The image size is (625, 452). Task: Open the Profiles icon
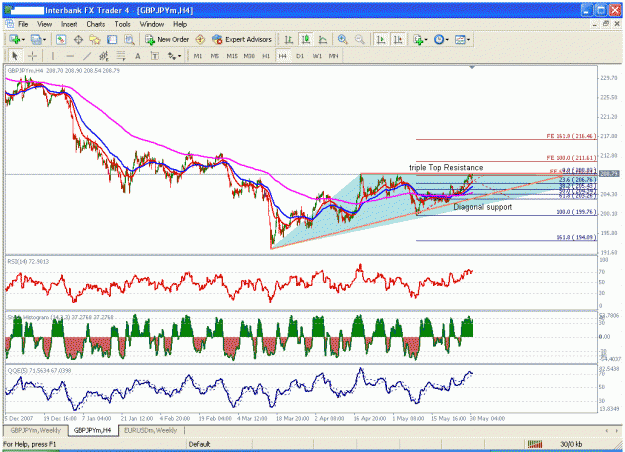coord(36,39)
